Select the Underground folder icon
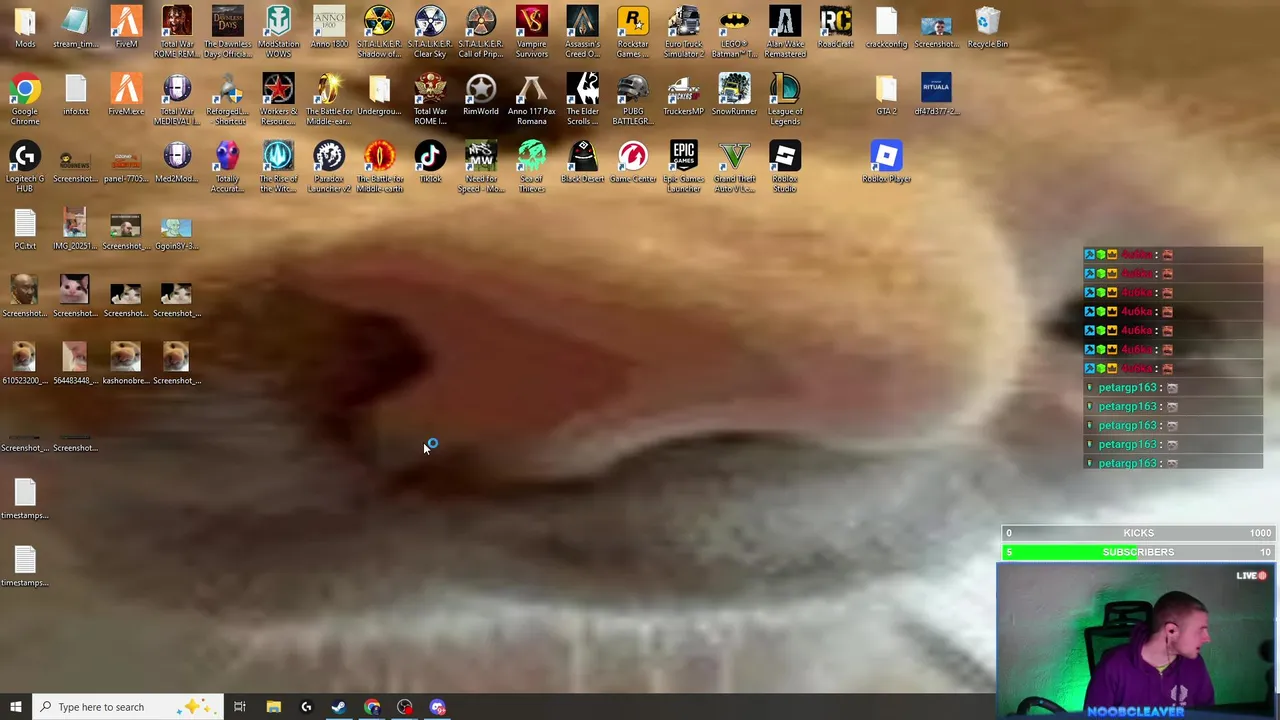Viewport: 1280px width, 720px height. 379,95
